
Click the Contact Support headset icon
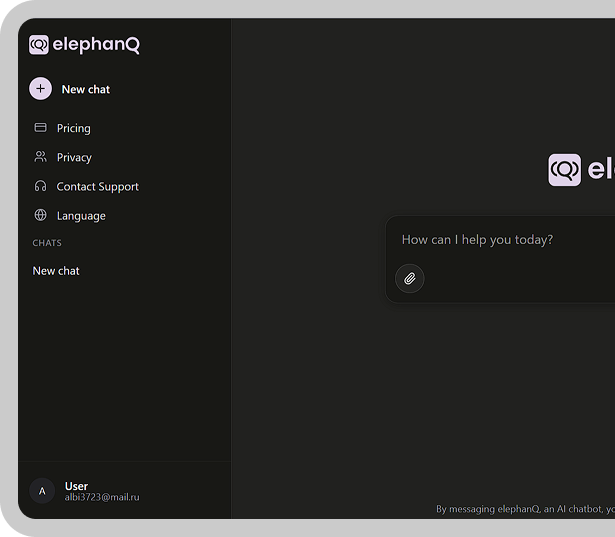point(41,186)
